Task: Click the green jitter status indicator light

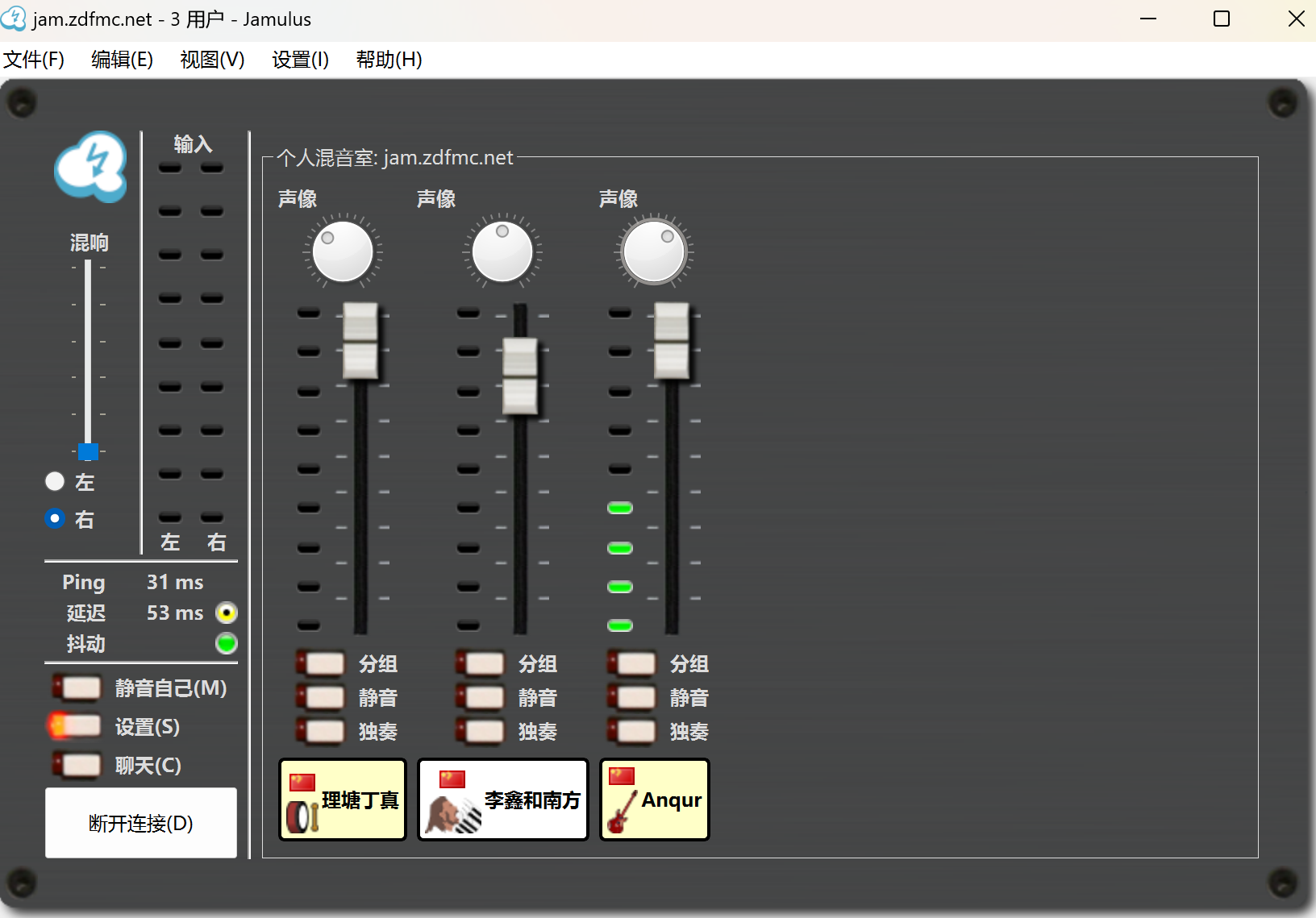Action: click(x=227, y=643)
